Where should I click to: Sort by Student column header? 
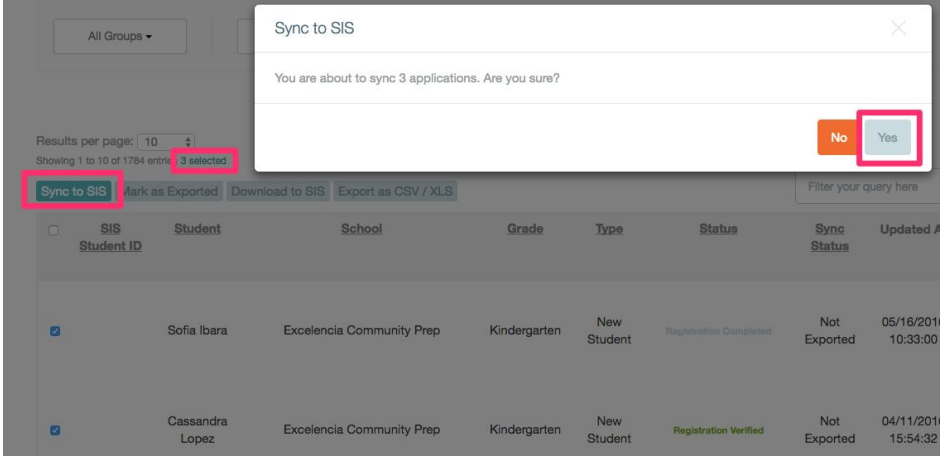197,229
